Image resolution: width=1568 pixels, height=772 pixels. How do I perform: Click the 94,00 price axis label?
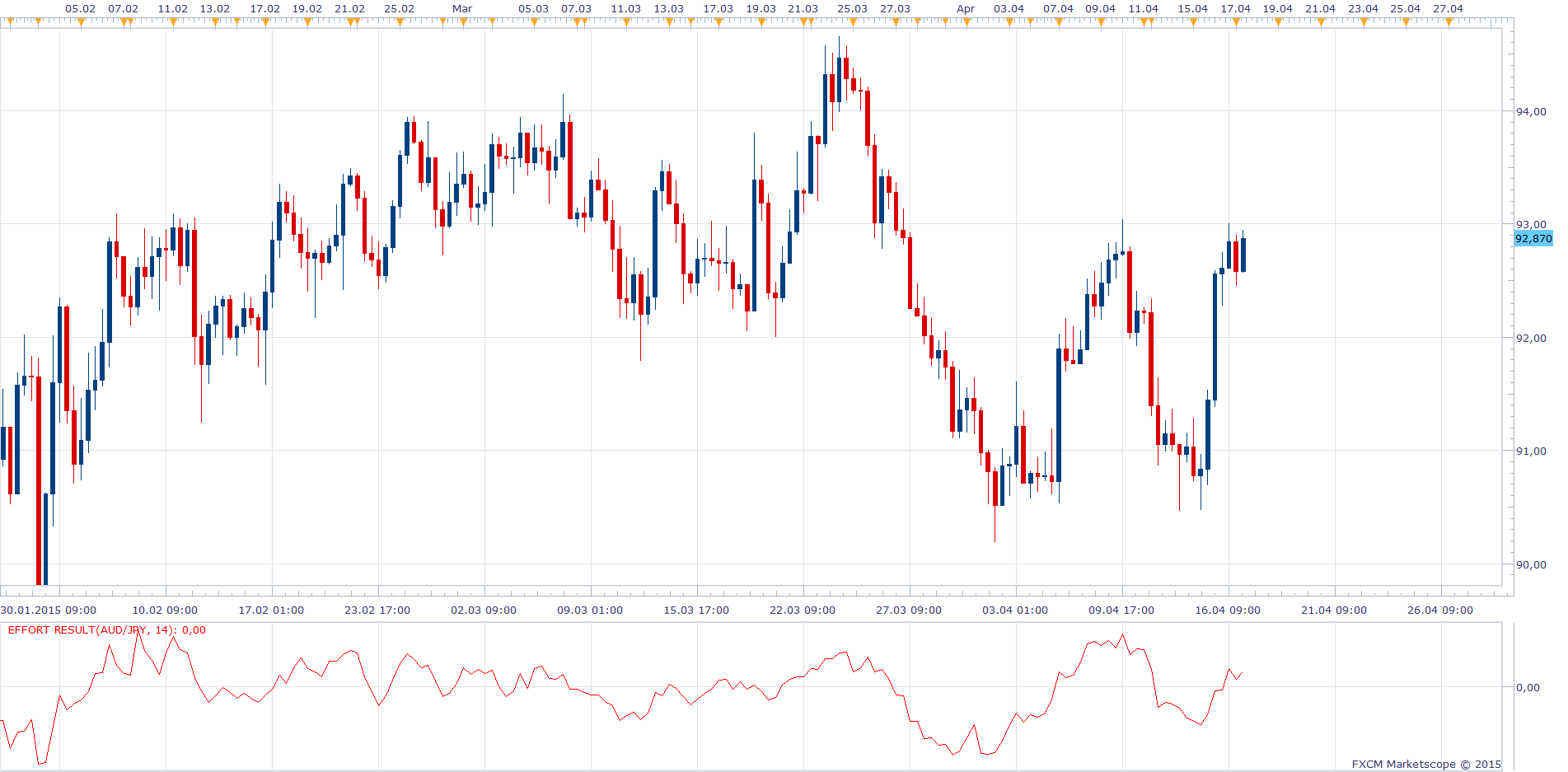1531,112
